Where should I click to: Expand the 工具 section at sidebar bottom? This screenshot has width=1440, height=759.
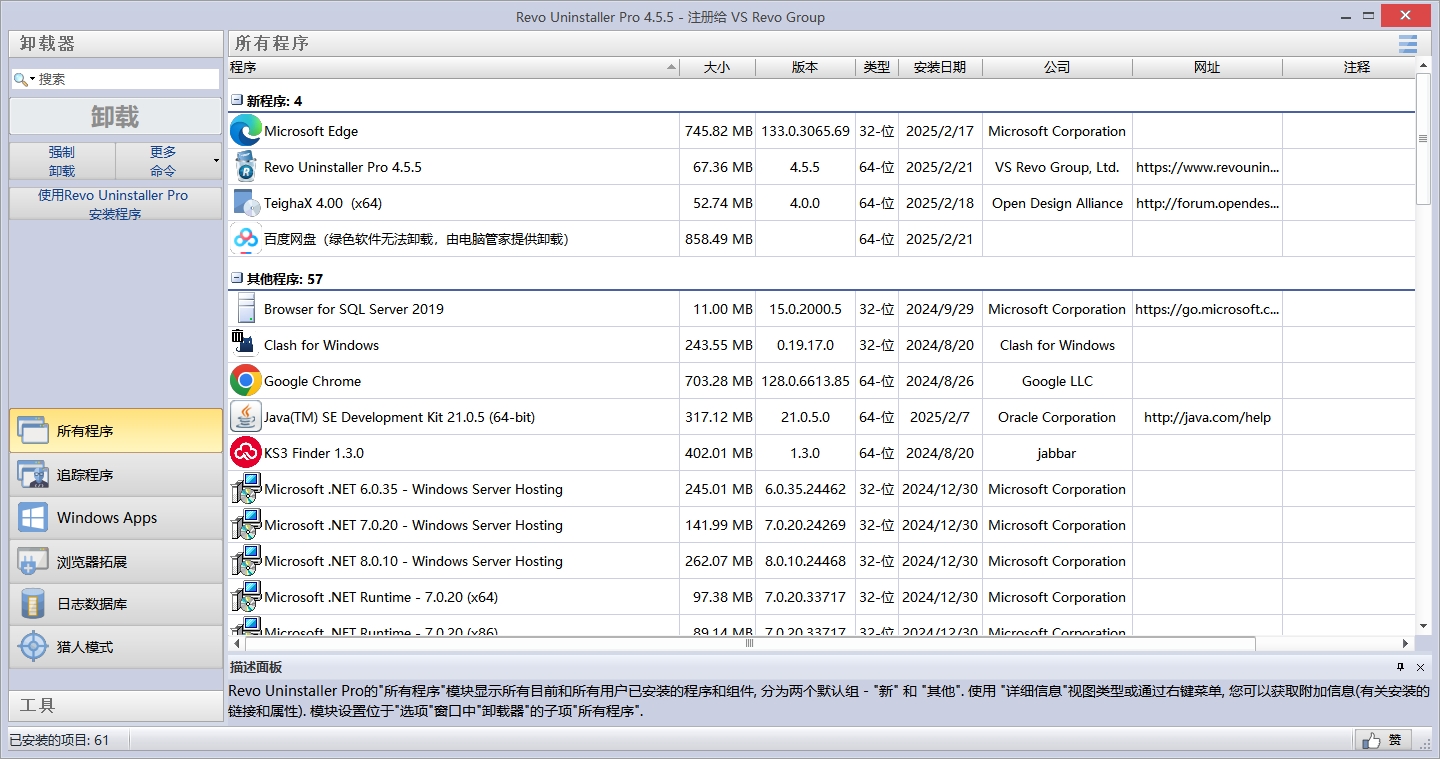point(116,705)
